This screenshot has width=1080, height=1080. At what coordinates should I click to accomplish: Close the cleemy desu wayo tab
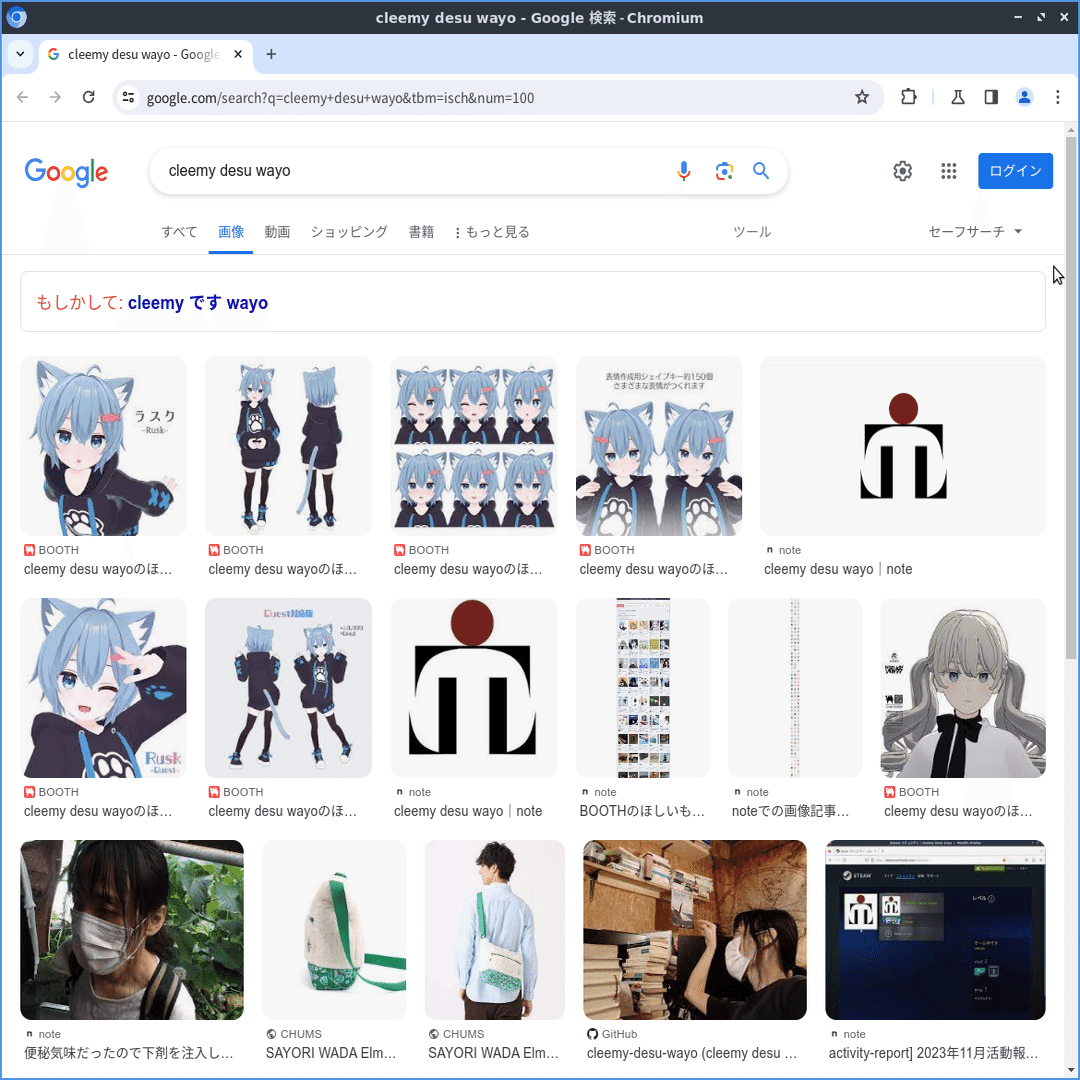coord(238,54)
